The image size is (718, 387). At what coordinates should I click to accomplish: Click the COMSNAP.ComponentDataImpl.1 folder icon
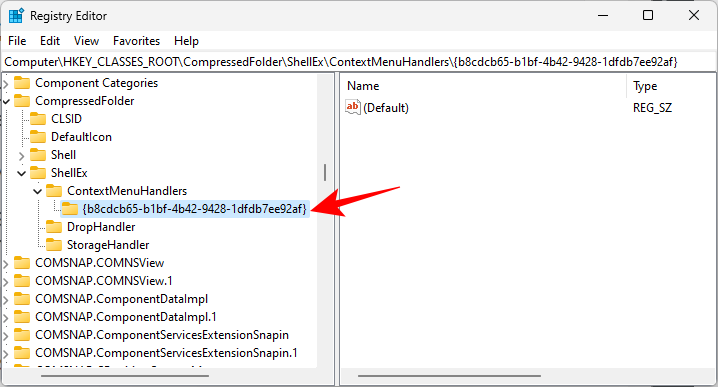(x=22, y=316)
